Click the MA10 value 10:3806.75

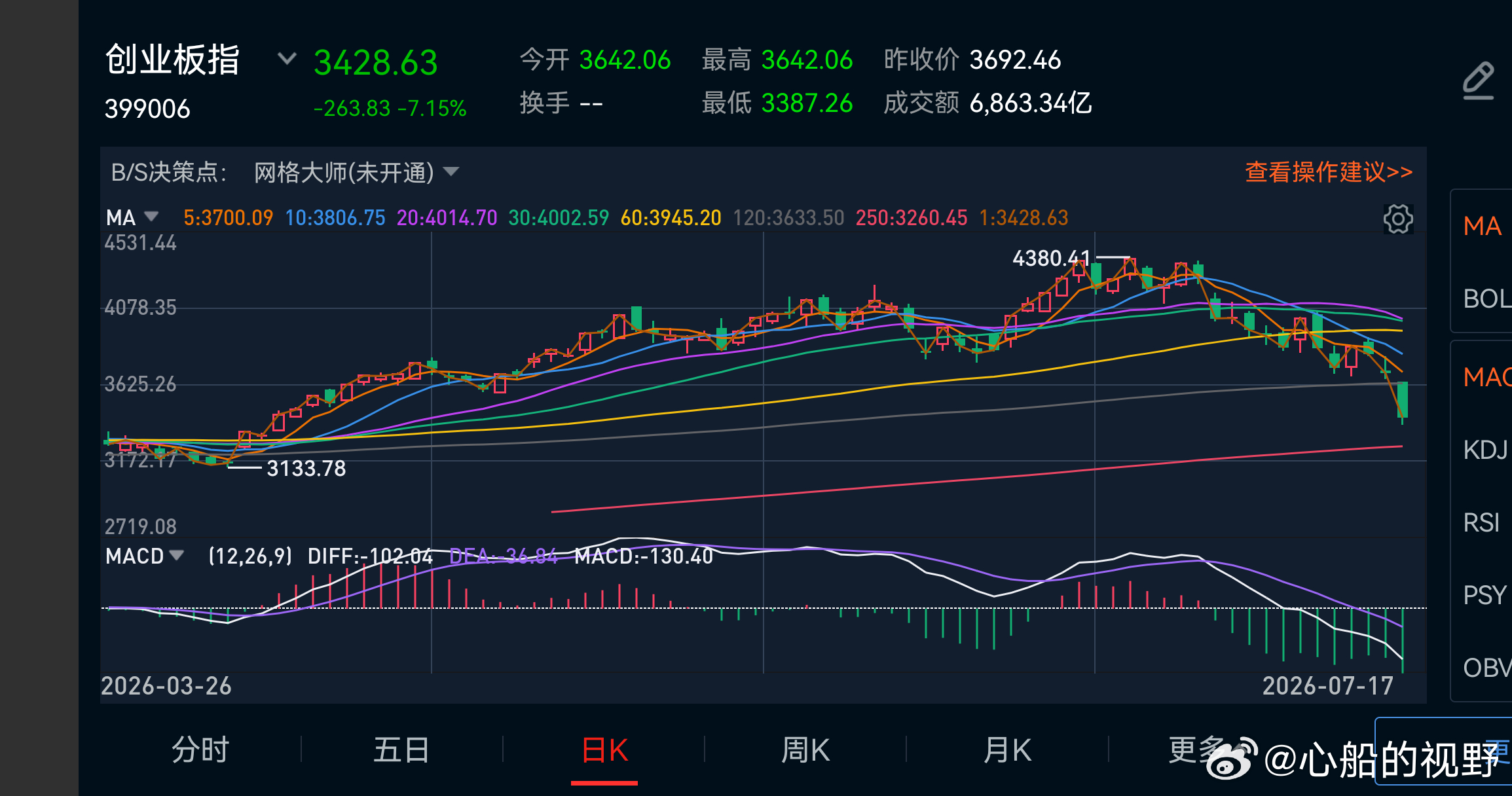335,217
